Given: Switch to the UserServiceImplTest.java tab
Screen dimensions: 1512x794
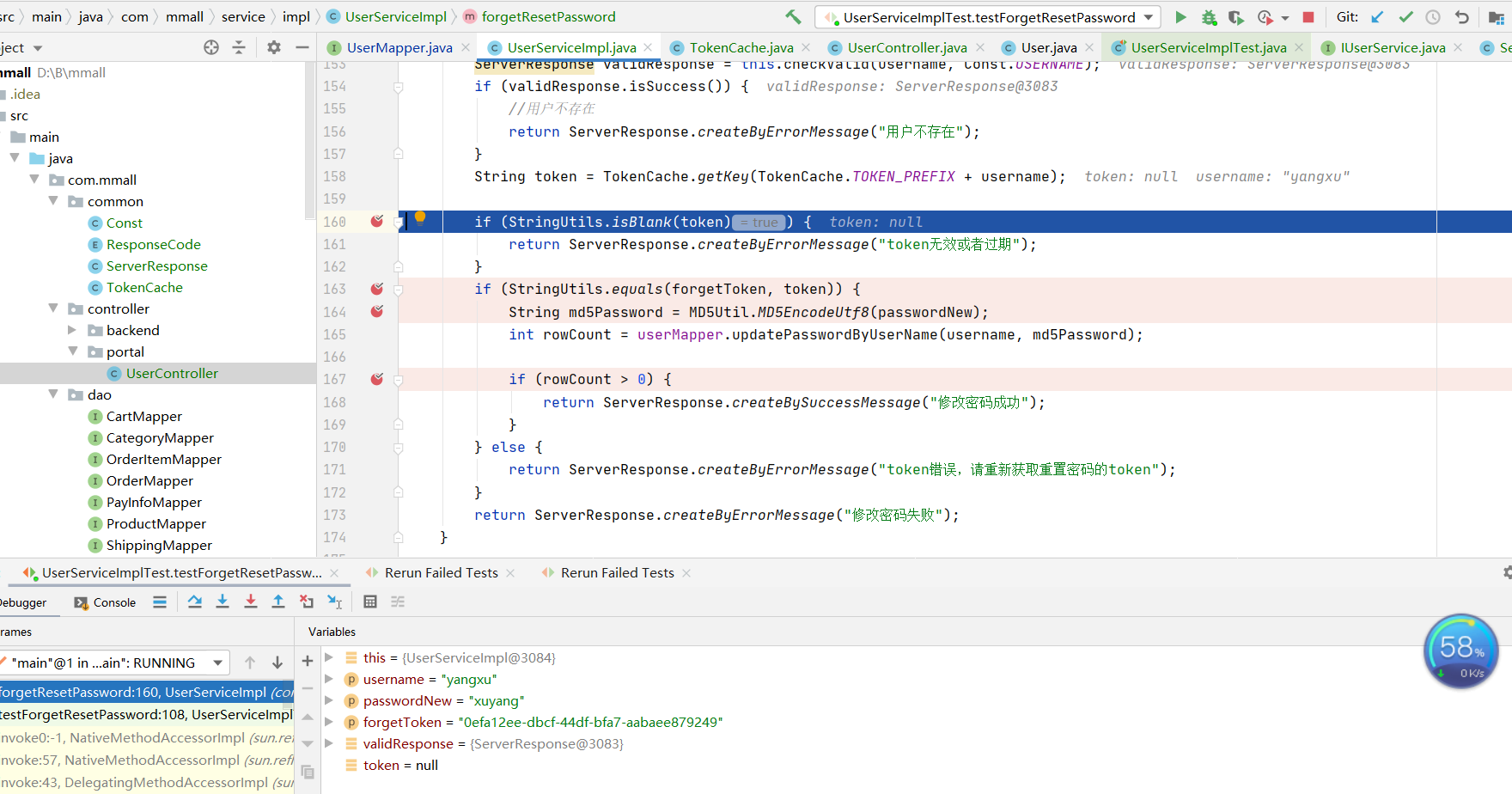Looking at the screenshot, I should click(1208, 47).
